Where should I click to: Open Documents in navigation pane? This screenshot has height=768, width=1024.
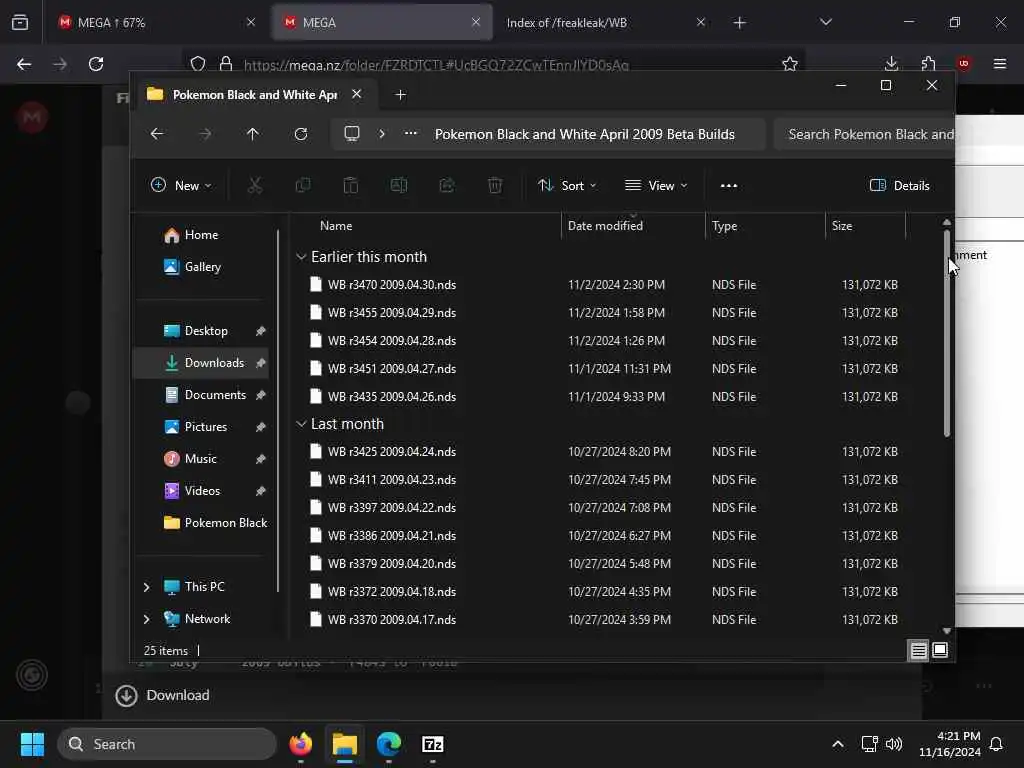click(x=202, y=395)
